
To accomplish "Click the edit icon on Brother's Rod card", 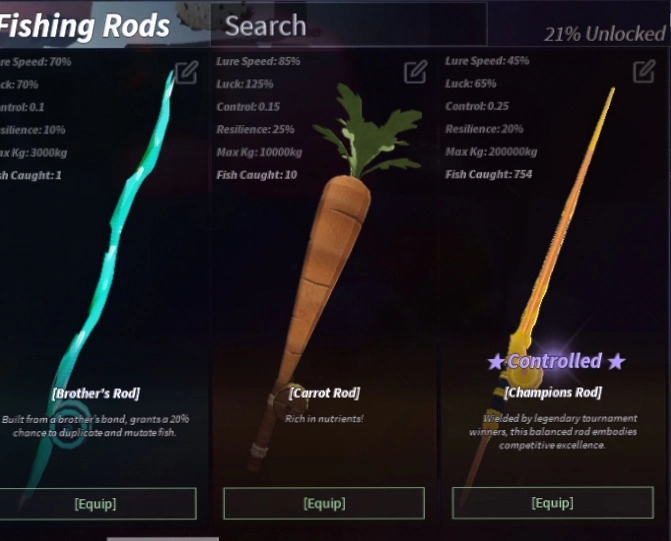I will click(x=186, y=73).
